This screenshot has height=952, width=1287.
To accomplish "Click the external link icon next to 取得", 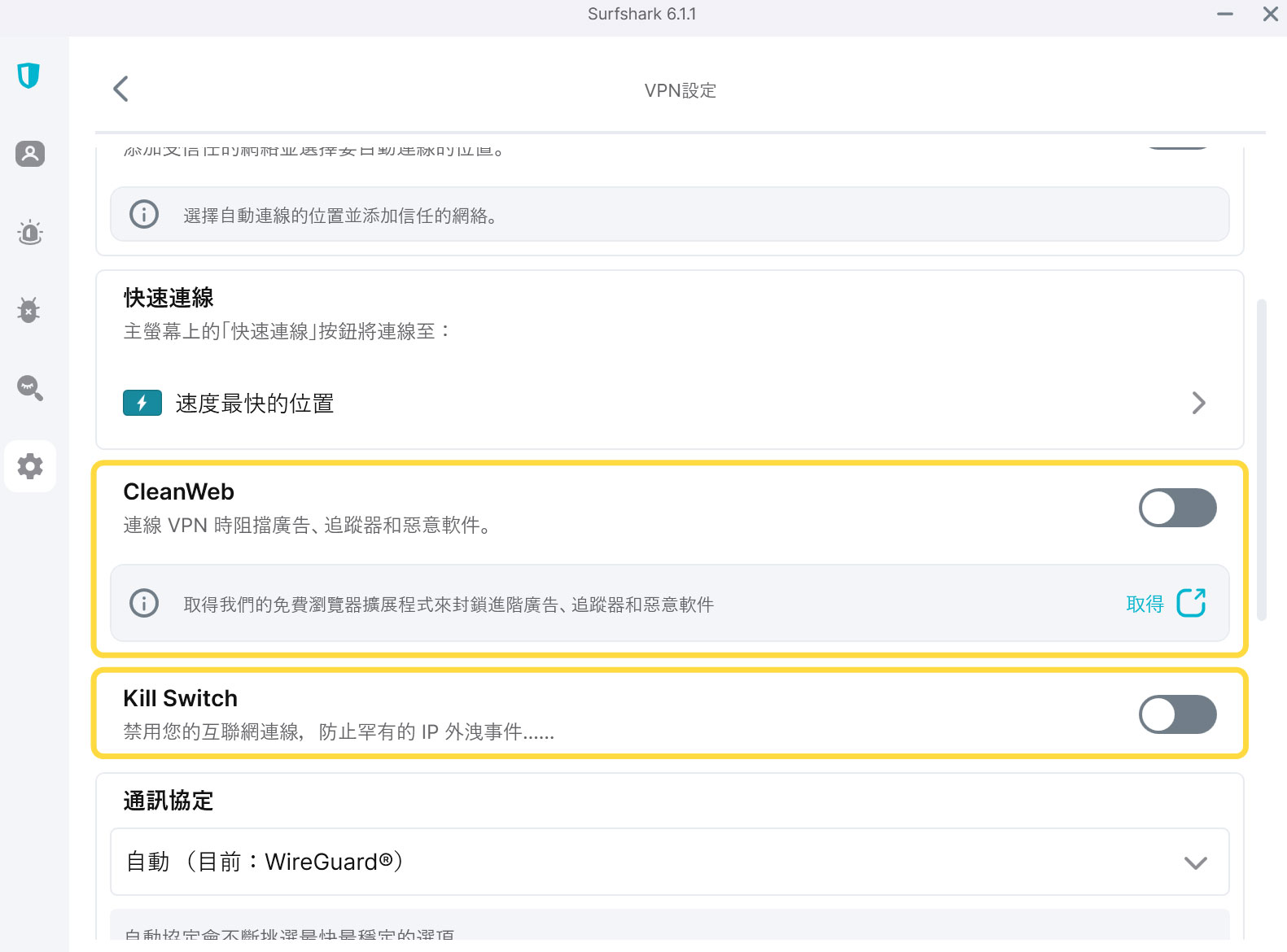I will [x=1191, y=603].
